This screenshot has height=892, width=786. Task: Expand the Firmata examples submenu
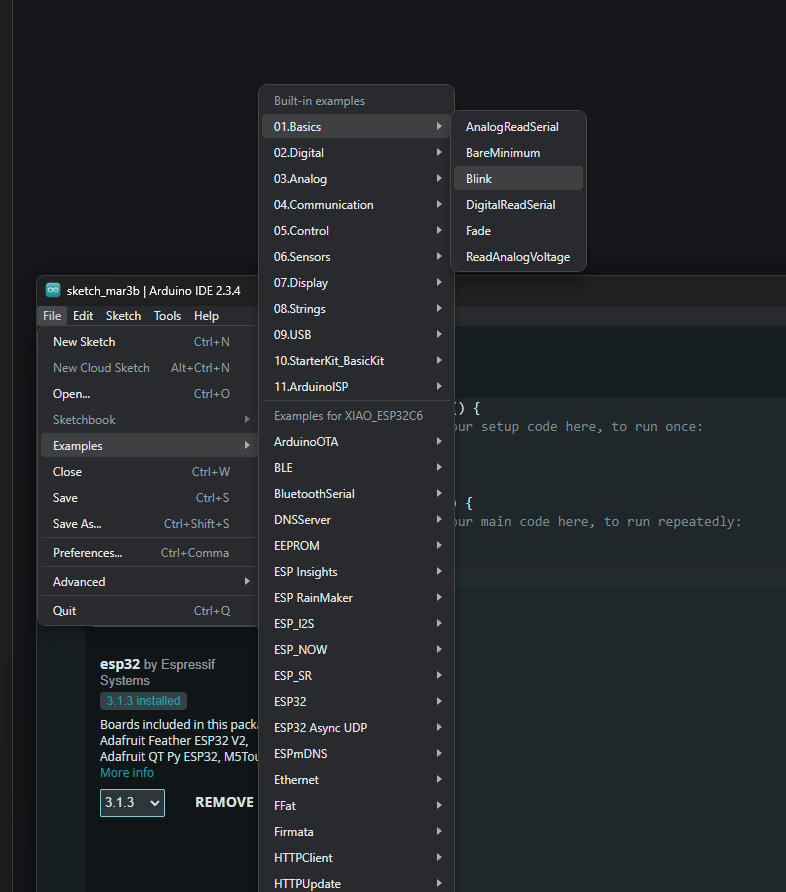[x=356, y=832]
